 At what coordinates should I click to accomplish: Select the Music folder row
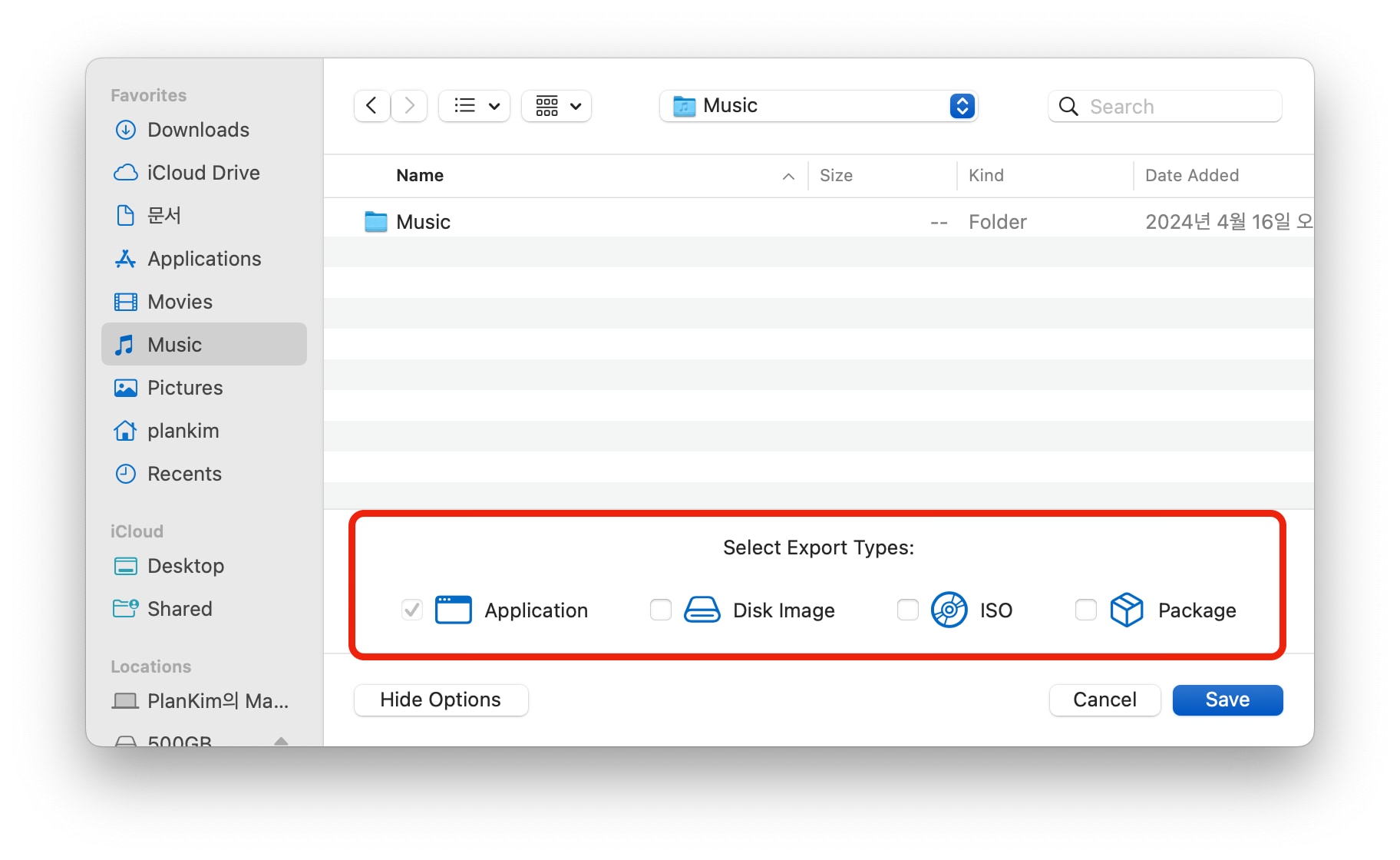pos(818,222)
